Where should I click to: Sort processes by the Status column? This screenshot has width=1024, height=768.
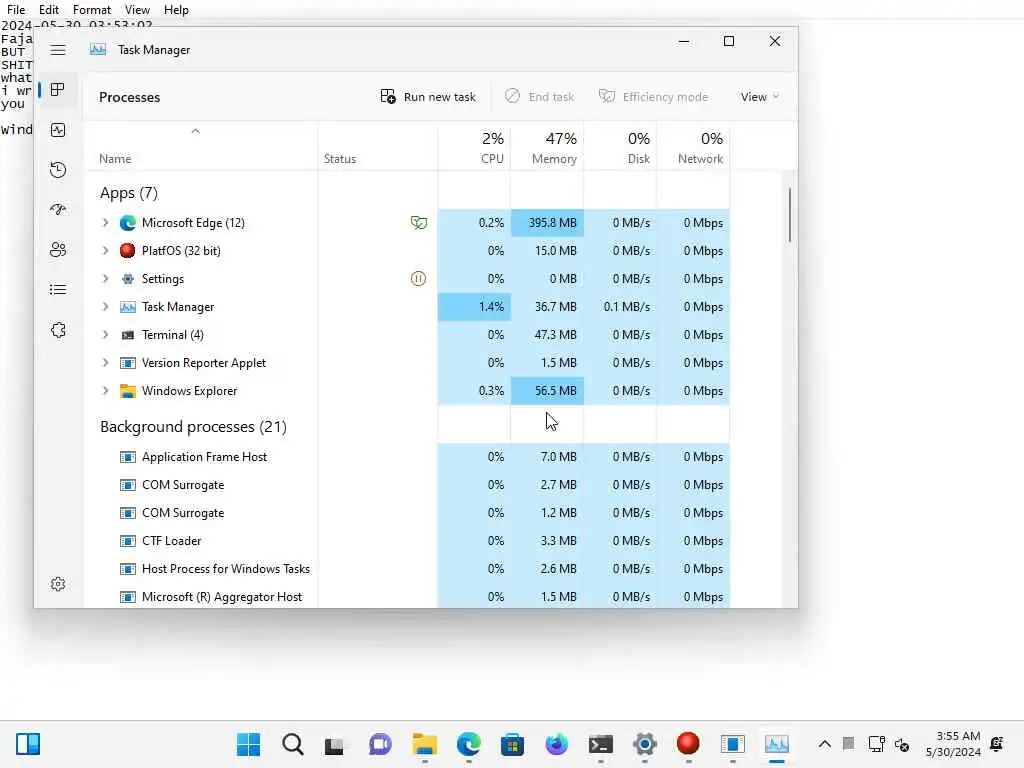[x=377, y=147]
